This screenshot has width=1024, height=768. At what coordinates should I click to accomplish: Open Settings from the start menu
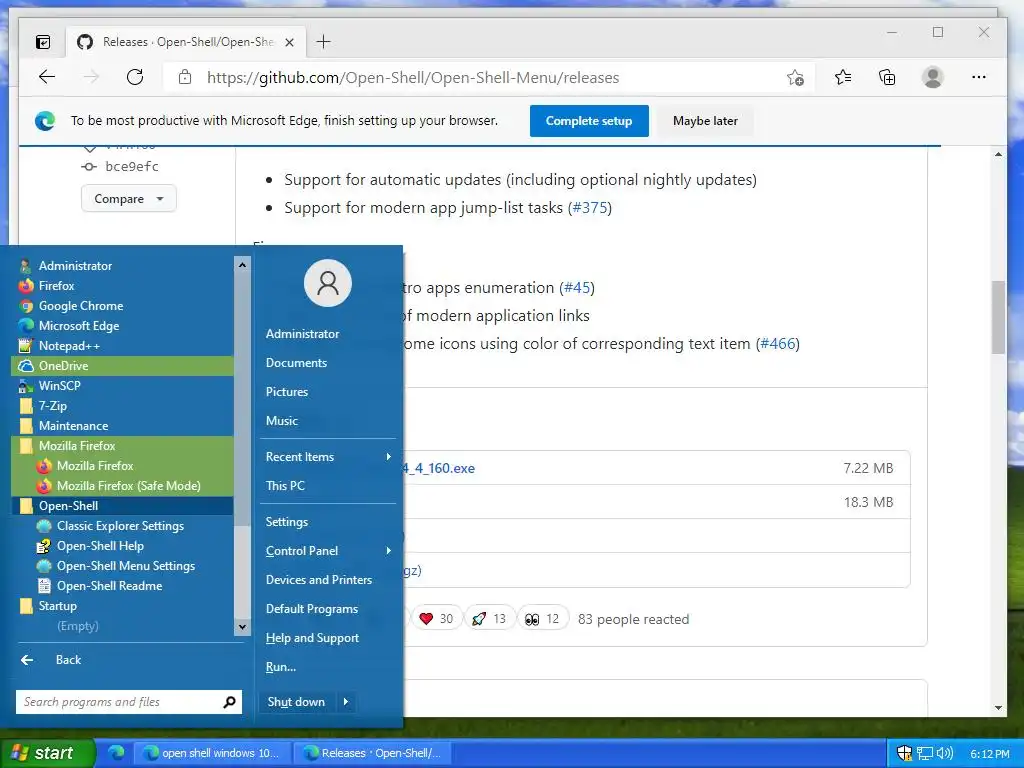pos(328,522)
